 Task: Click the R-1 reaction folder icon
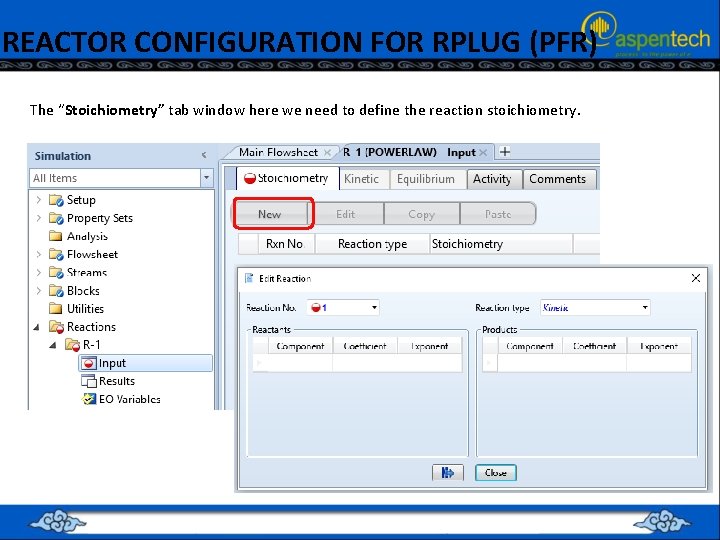pos(73,345)
